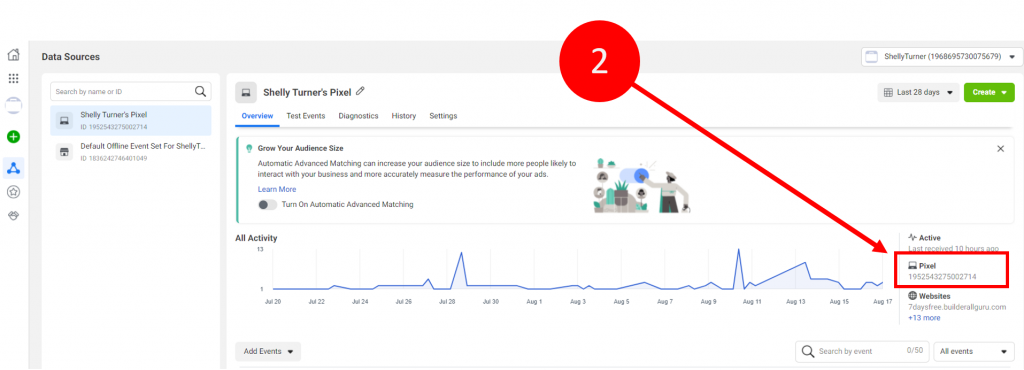
Task: Open the Add Events dropdown
Action: [x=268, y=351]
